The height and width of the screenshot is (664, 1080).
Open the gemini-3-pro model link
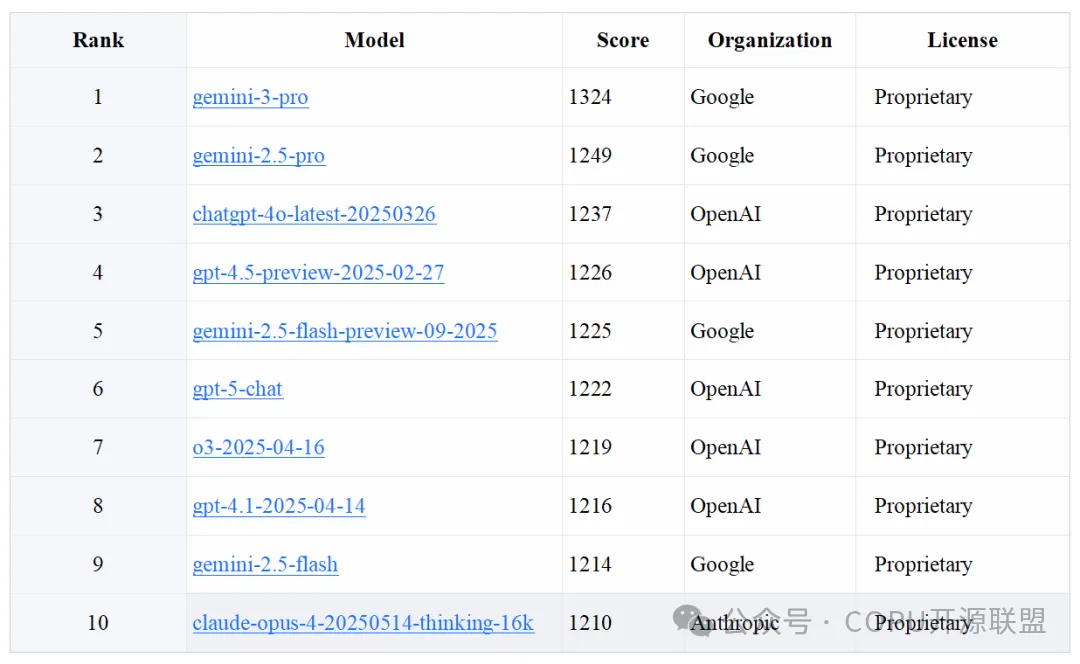250,97
